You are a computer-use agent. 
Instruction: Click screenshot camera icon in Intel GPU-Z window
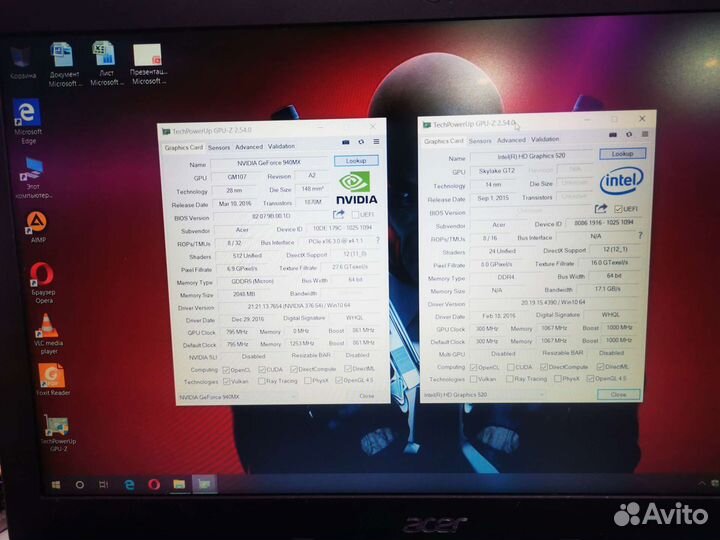tap(613, 135)
